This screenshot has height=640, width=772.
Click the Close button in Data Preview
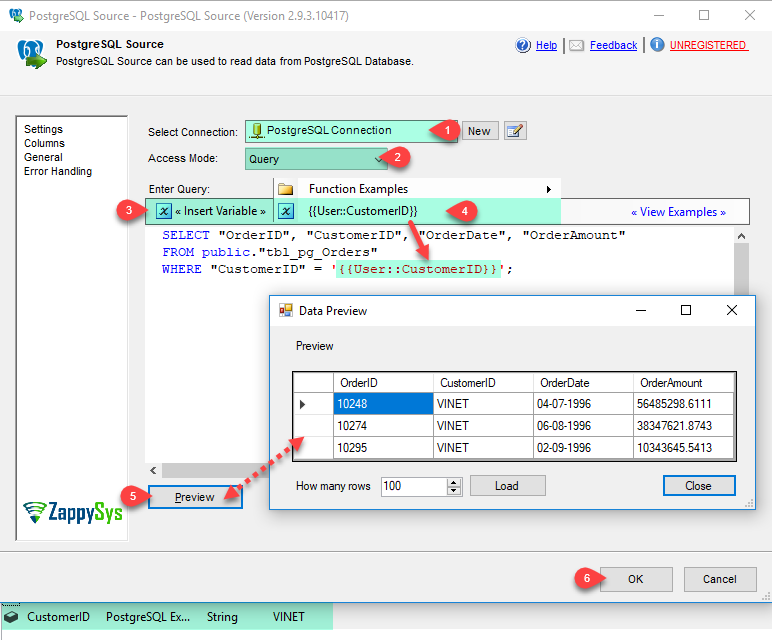click(x=699, y=486)
